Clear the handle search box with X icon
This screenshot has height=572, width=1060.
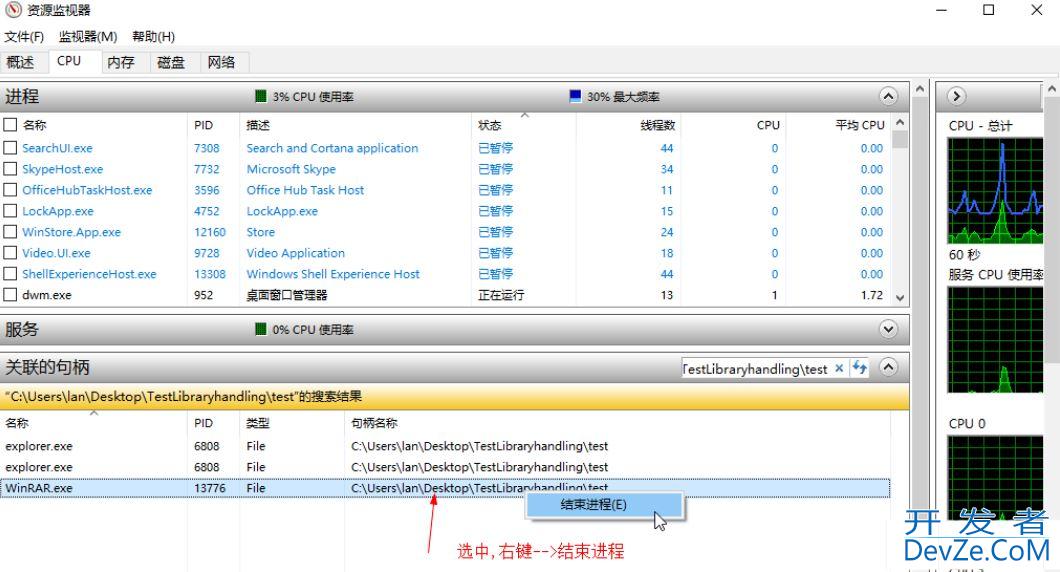(x=839, y=368)
